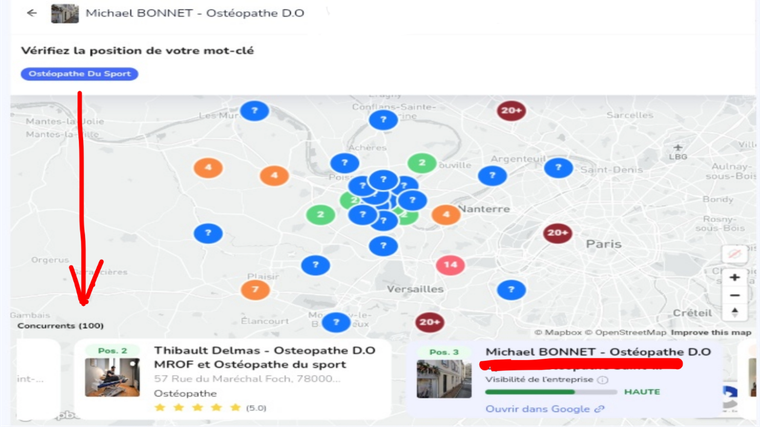760x427 pixels.
Task: Click blue ? marker north of Plaisir
Action: 316,265
